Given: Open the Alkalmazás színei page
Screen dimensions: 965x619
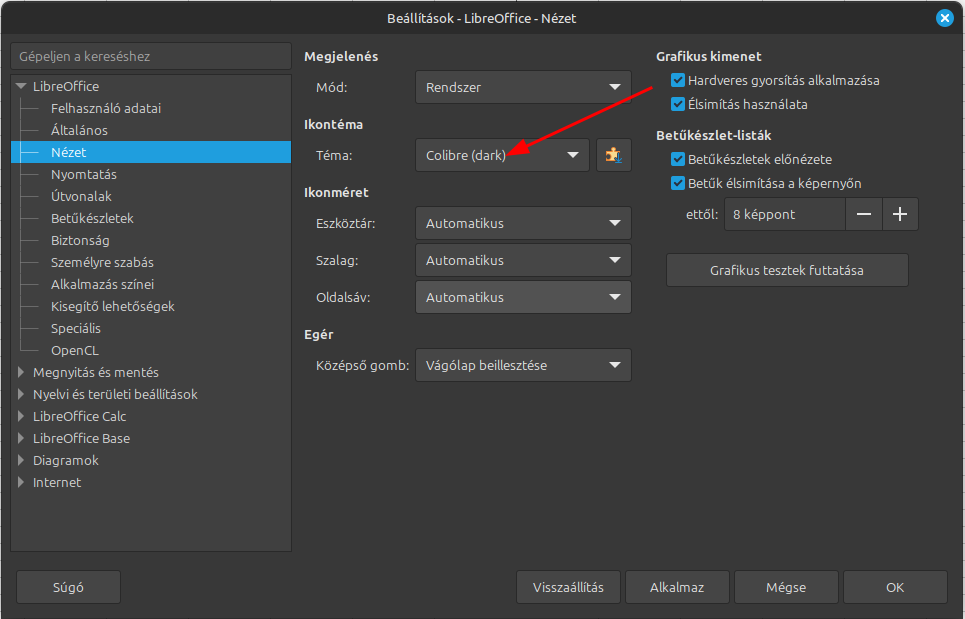Looking at the screenshot, I should (x=102, y=284).
